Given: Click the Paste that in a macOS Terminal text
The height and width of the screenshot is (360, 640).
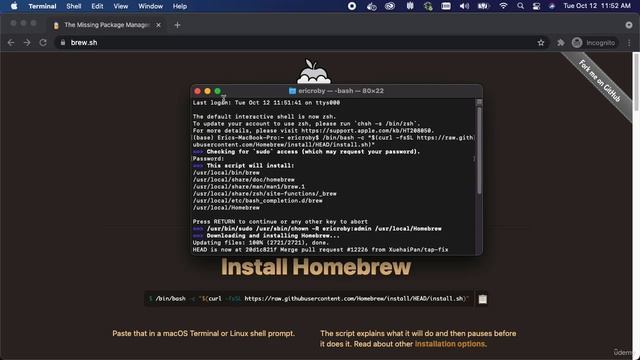Looking at the screenshot, I should [203, 333].
